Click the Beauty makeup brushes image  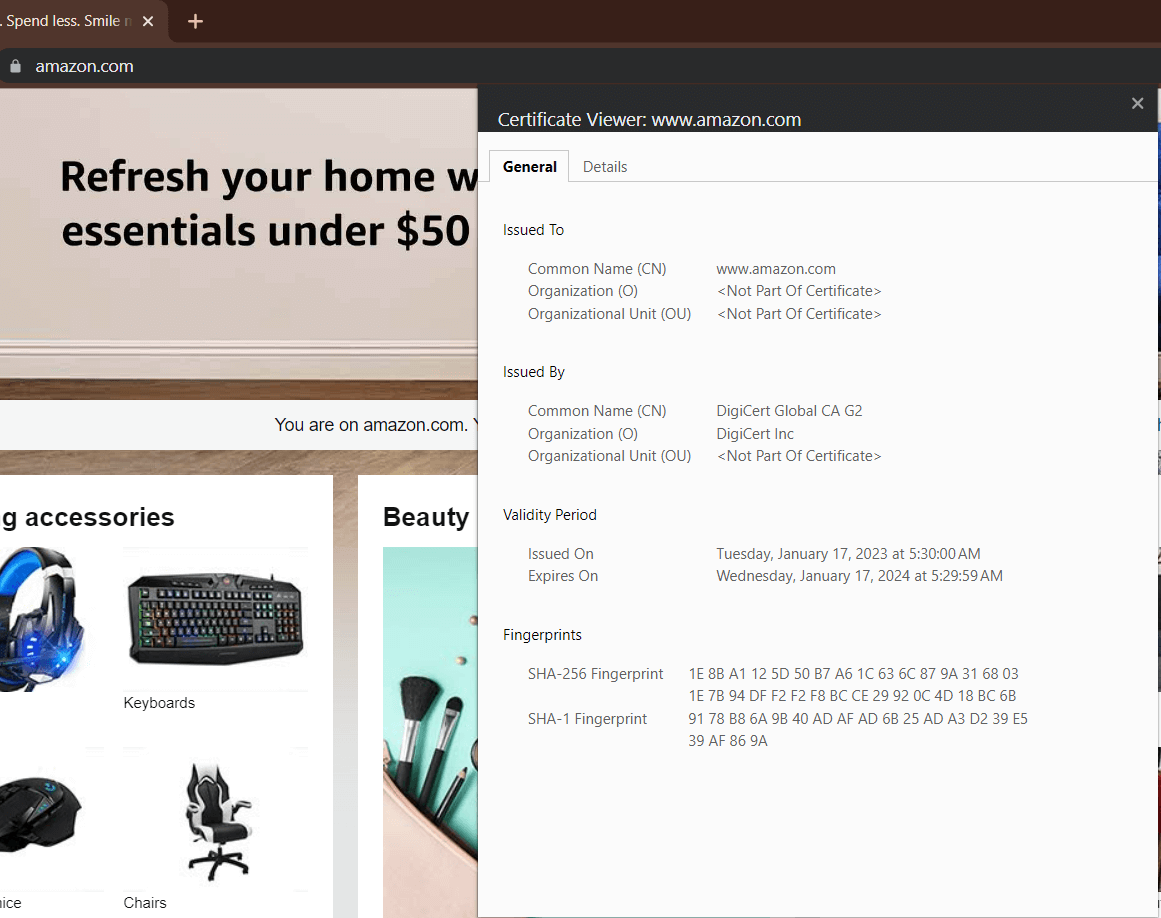pyautogui.click(x=430, y=732)
